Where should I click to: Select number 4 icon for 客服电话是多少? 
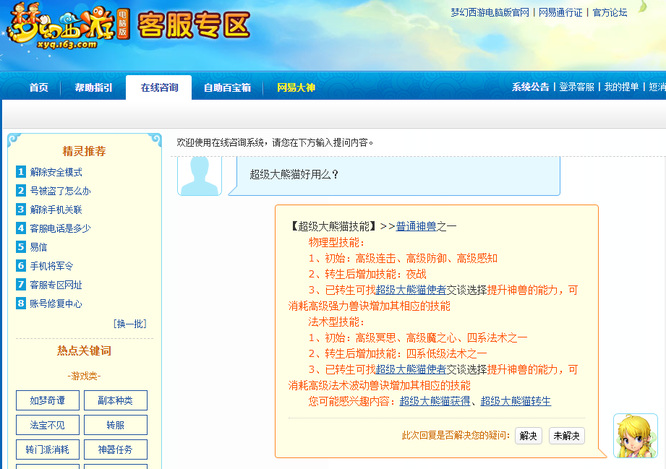point(21,228)
